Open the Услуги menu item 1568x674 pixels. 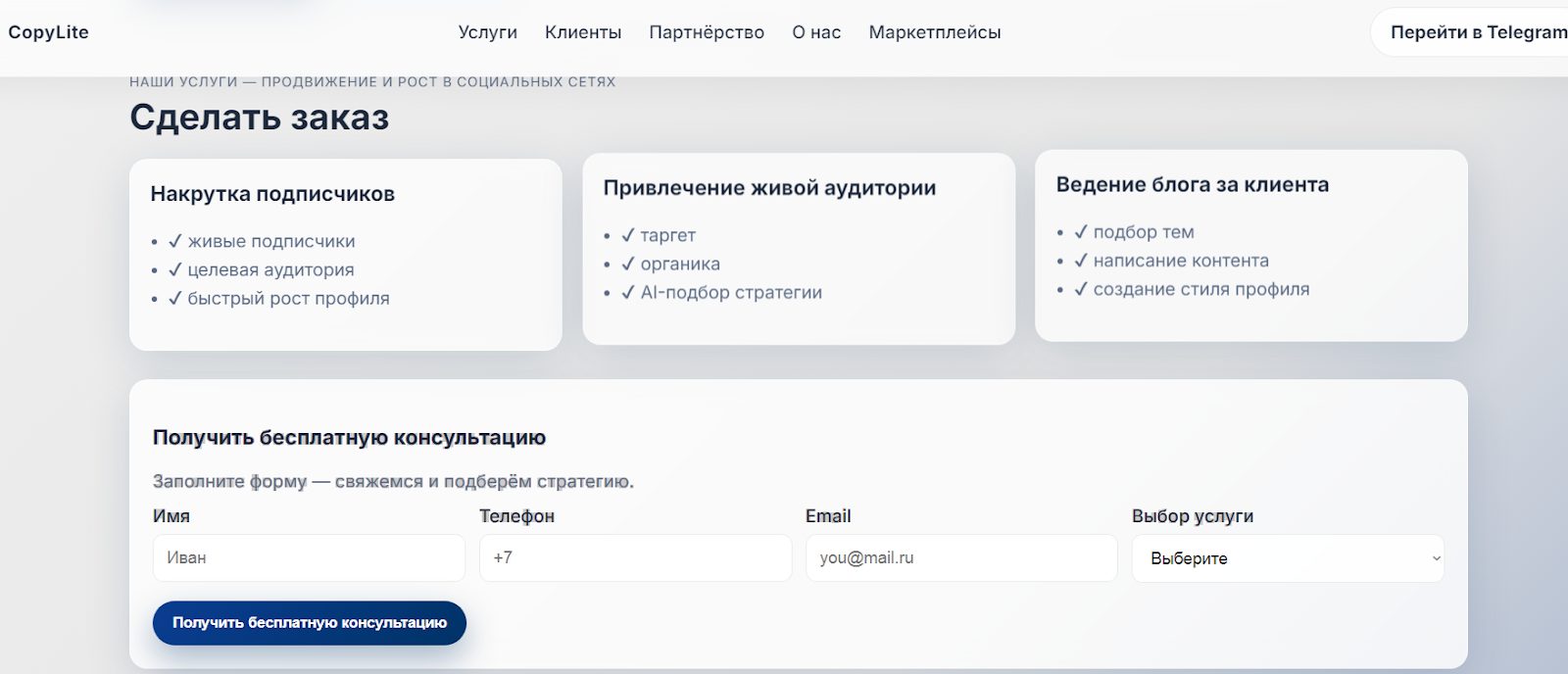[x=488, y=32]
